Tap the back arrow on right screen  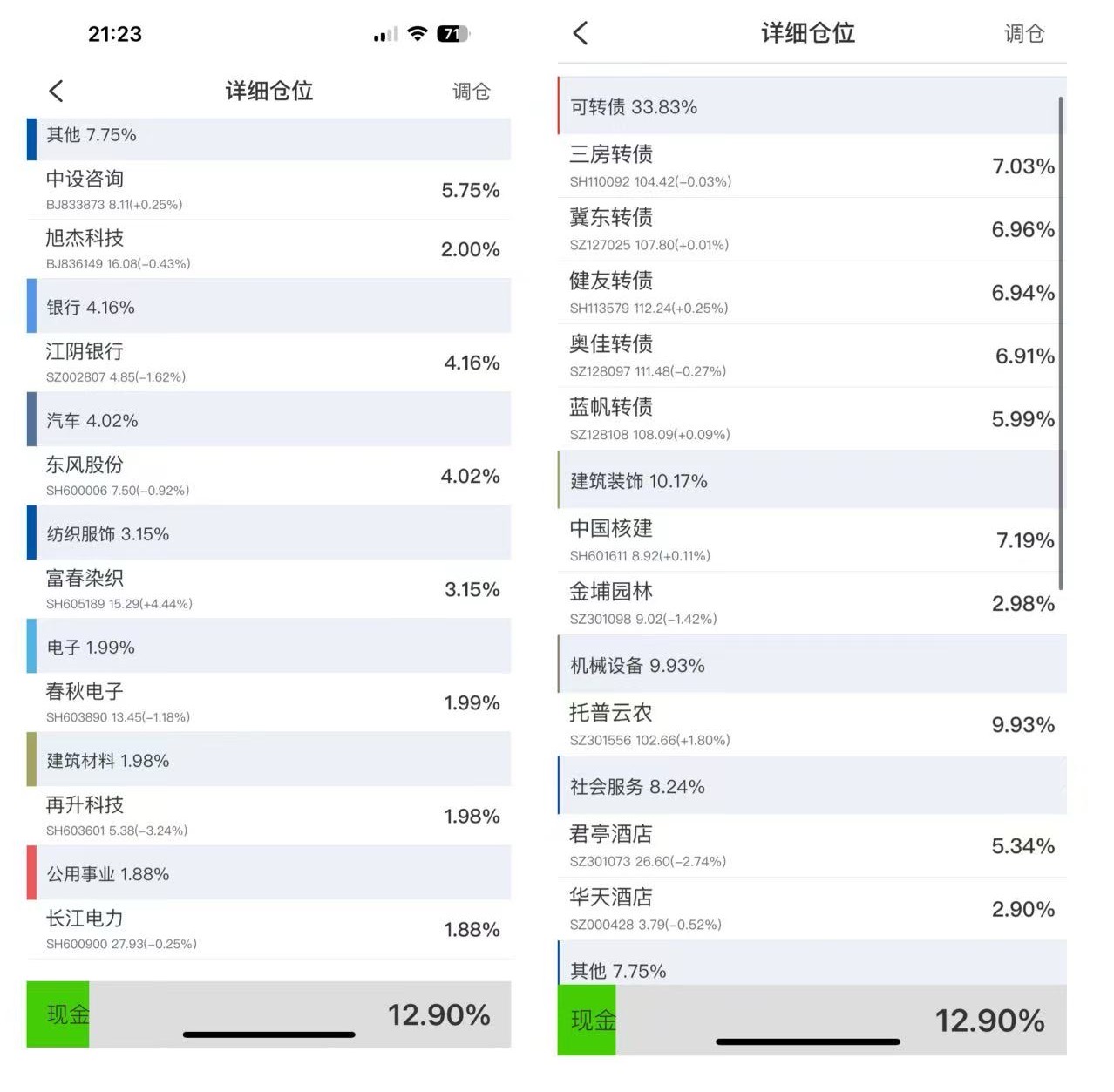click(581, 34)
